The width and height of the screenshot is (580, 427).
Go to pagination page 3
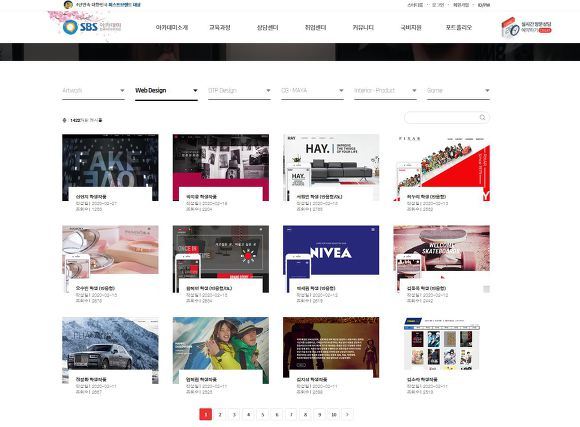234,414
